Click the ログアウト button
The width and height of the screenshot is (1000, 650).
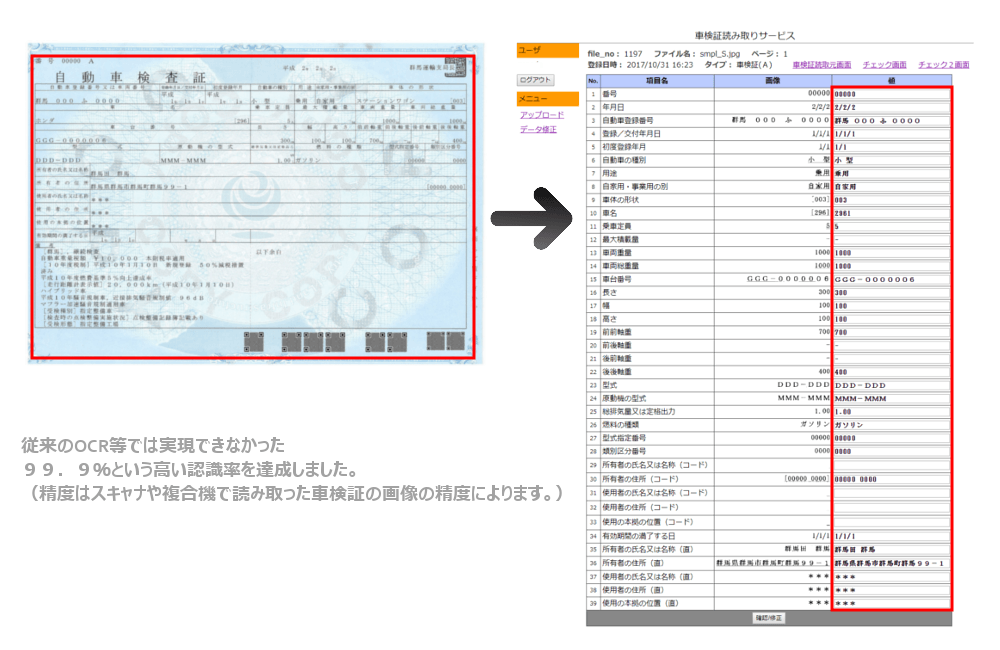tap(535, 79)
